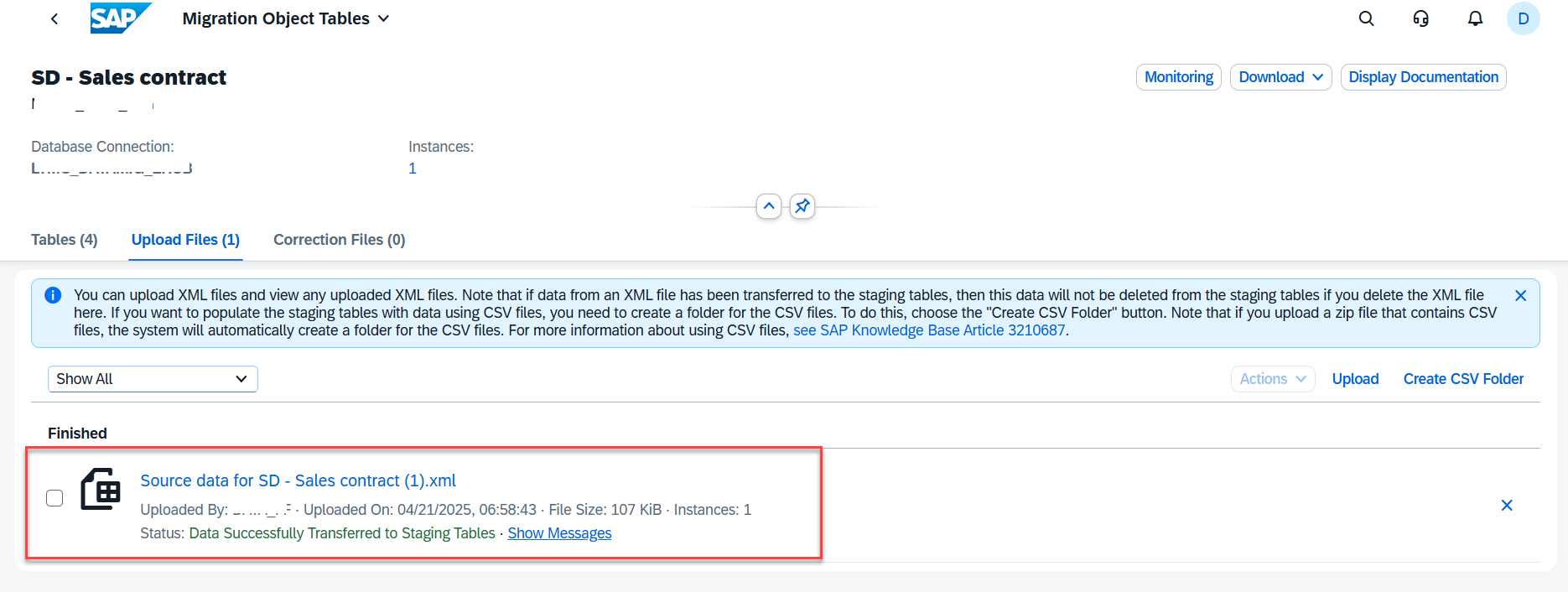Open the headset support icon
Image resolution: width=1568 pixels, height=592 pixels.
point(1421,18)
